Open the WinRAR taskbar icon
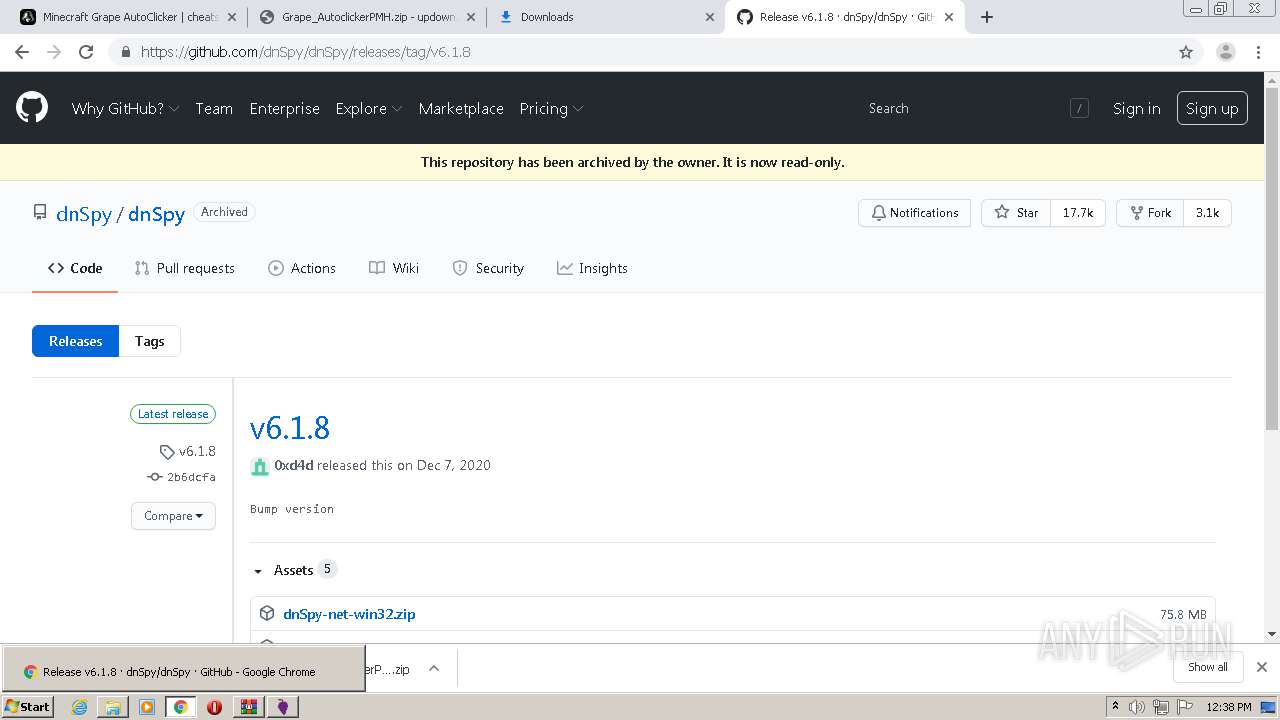This screenshot has height=720, width=1280. 248,707
